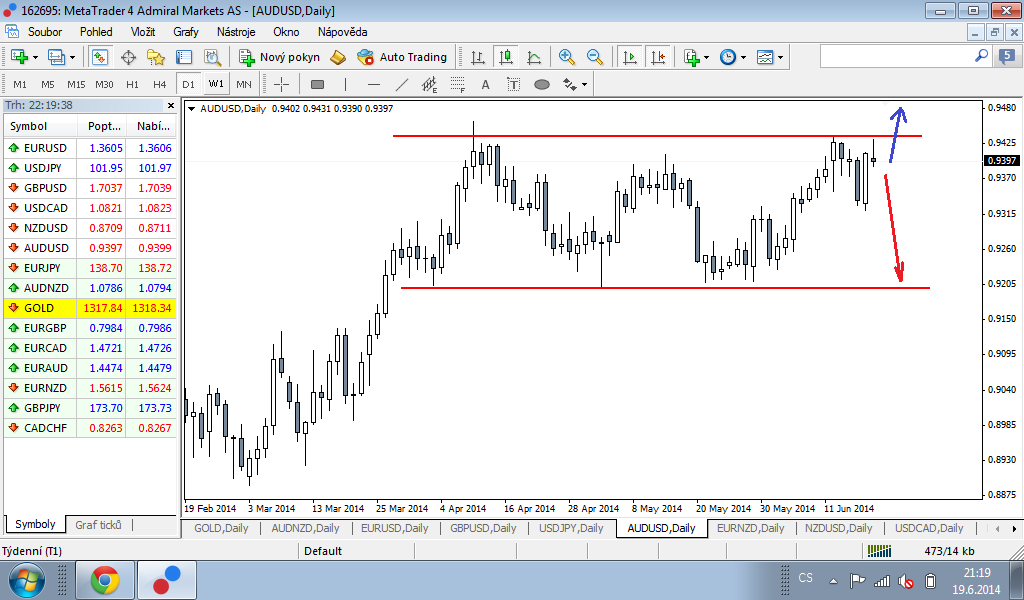
Task: Zoom out of the chart
Action: point(595,57)
